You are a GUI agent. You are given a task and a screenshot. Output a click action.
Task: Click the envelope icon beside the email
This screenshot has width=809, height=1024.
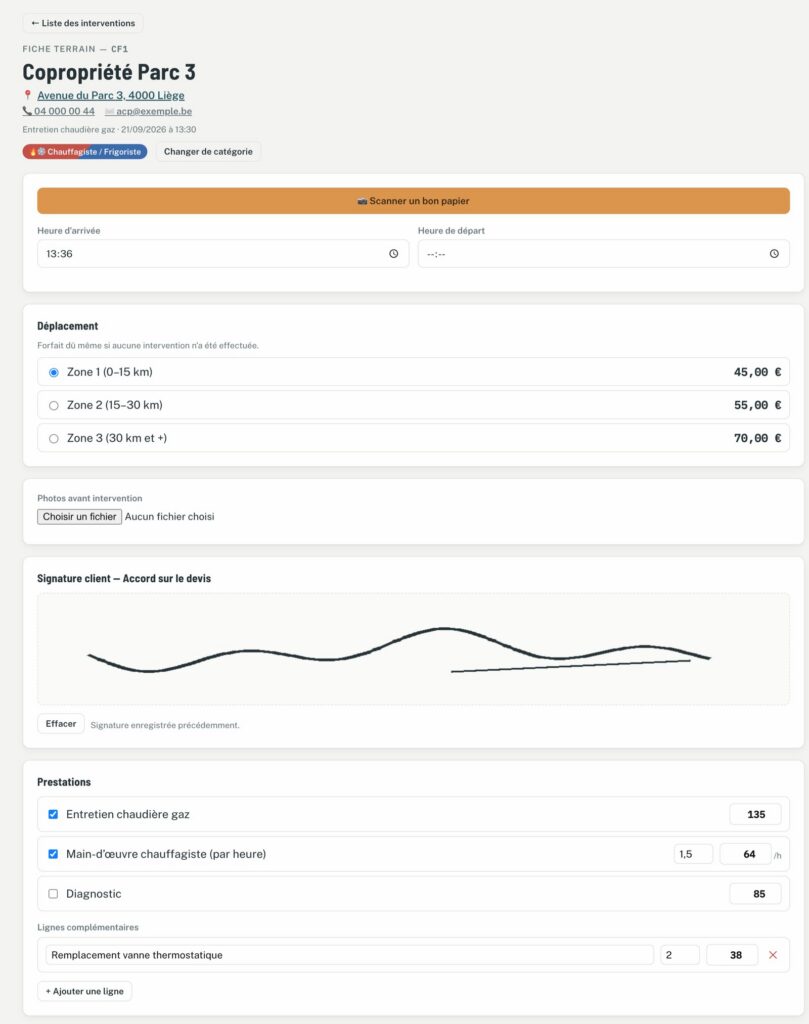(x=109, y=112)
